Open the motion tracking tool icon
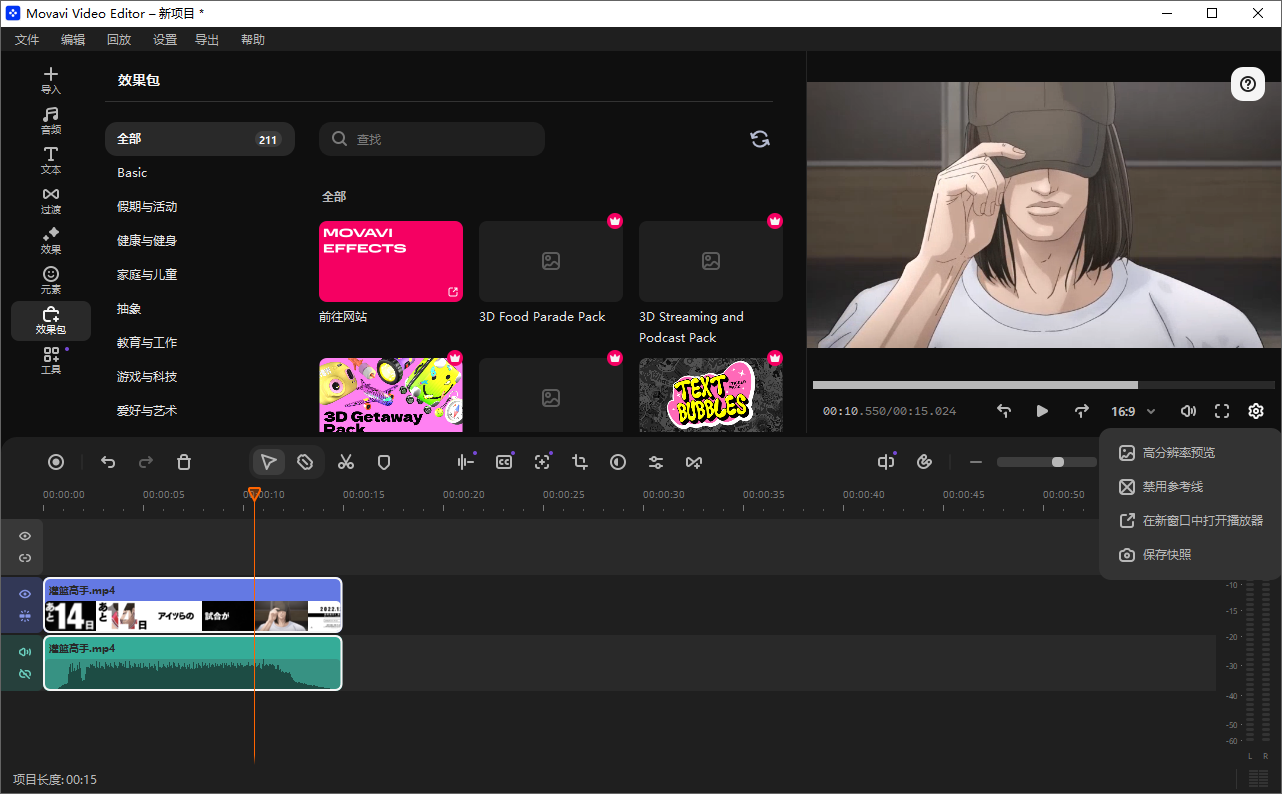The width and height of the screenshot is (1282, 794). point(542,462)
